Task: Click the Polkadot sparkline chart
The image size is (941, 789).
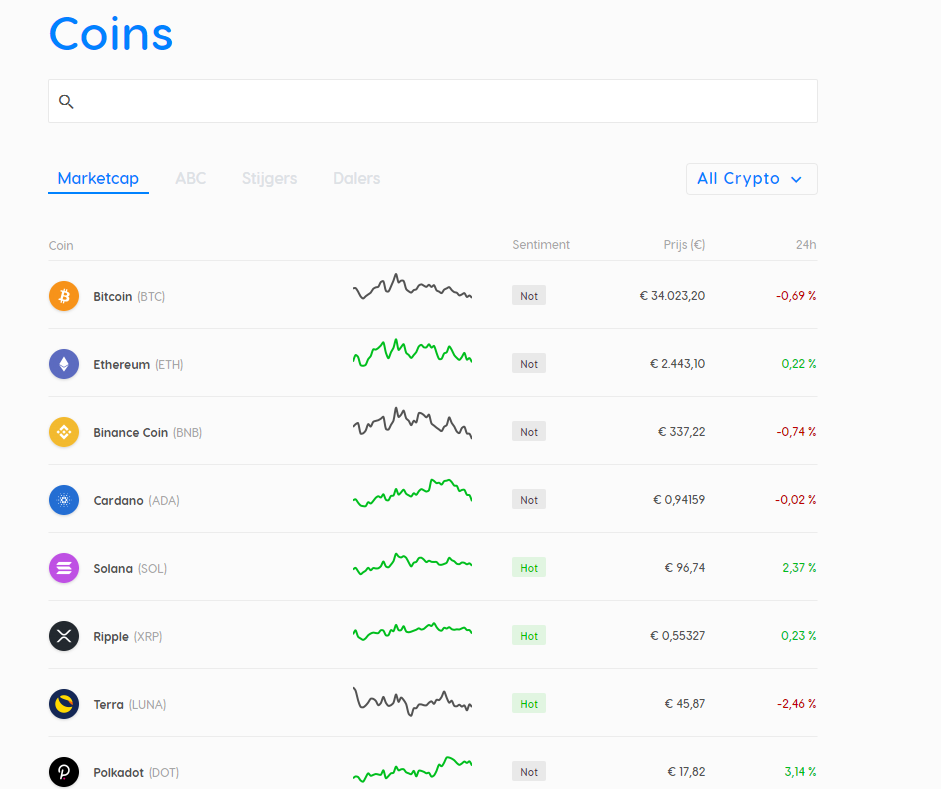Action: coord(412,769)
